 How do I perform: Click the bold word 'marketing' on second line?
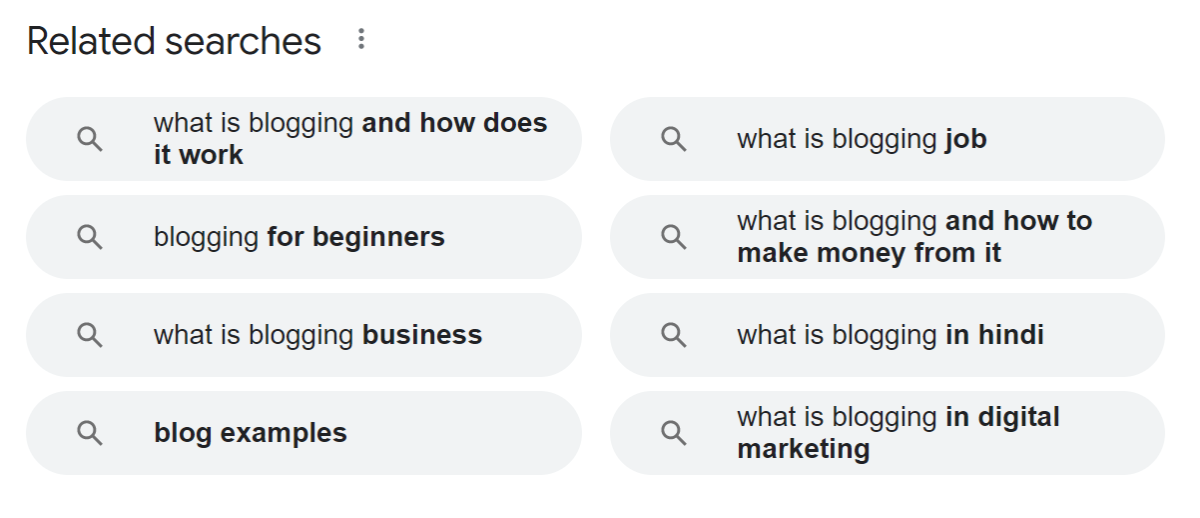[803, 450]
